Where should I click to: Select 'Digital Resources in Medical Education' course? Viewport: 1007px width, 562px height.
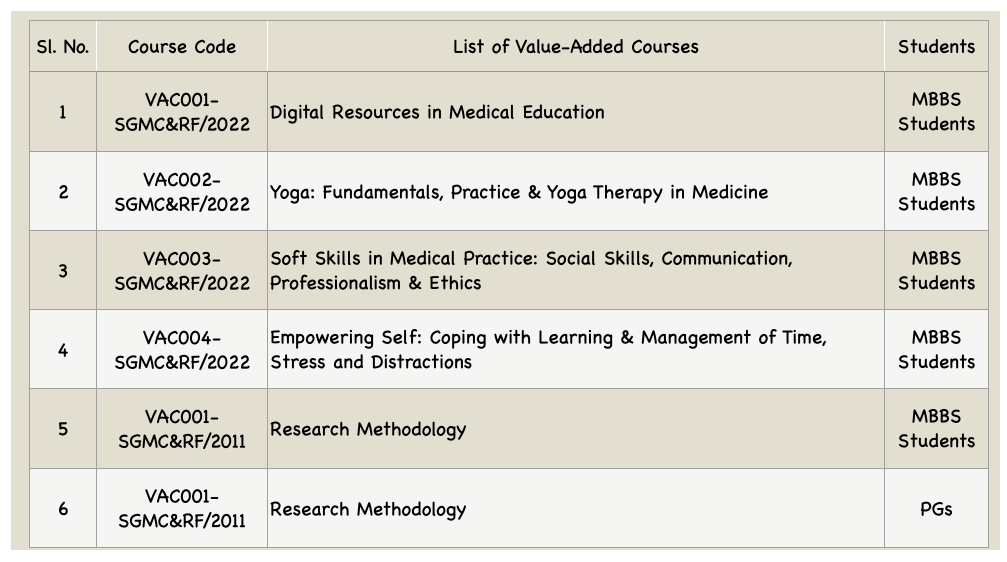click(x=437, y=112)
